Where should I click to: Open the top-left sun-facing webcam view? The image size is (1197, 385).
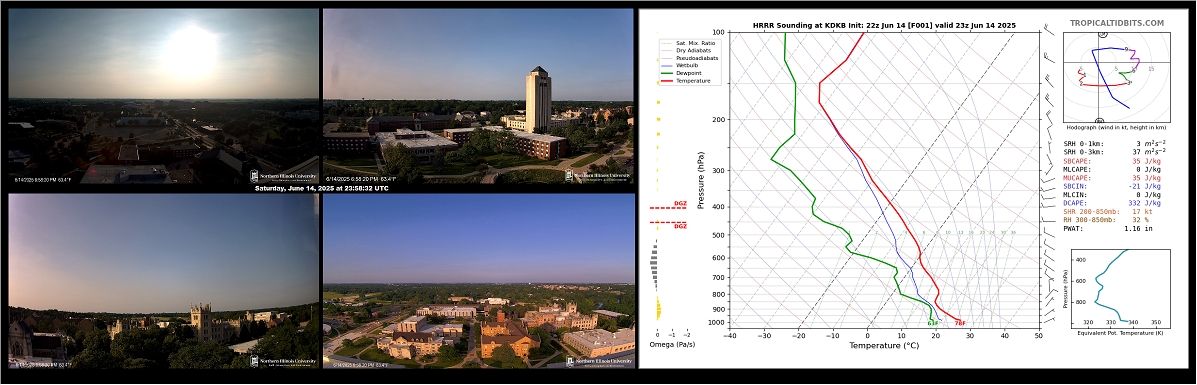point(163,96)
